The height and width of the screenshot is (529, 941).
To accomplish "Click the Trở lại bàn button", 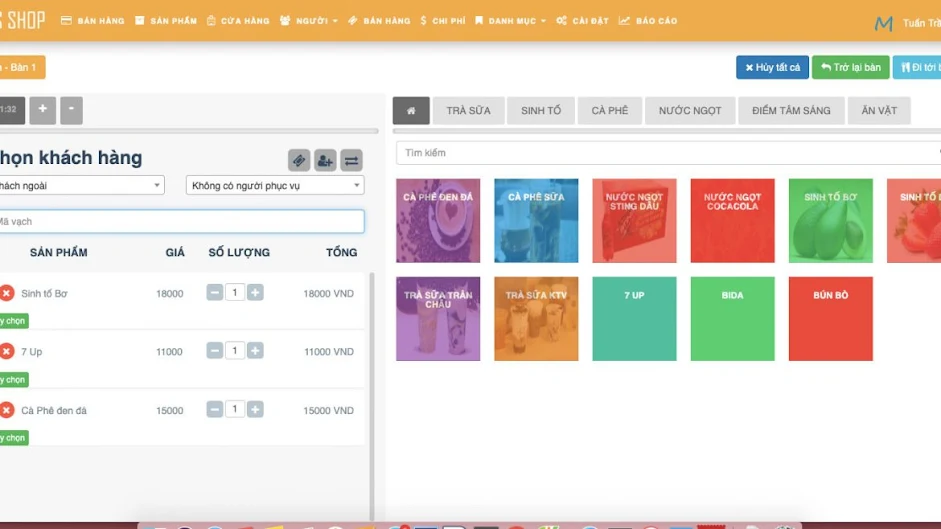I will pyautogui.click(x=850, y=67).
